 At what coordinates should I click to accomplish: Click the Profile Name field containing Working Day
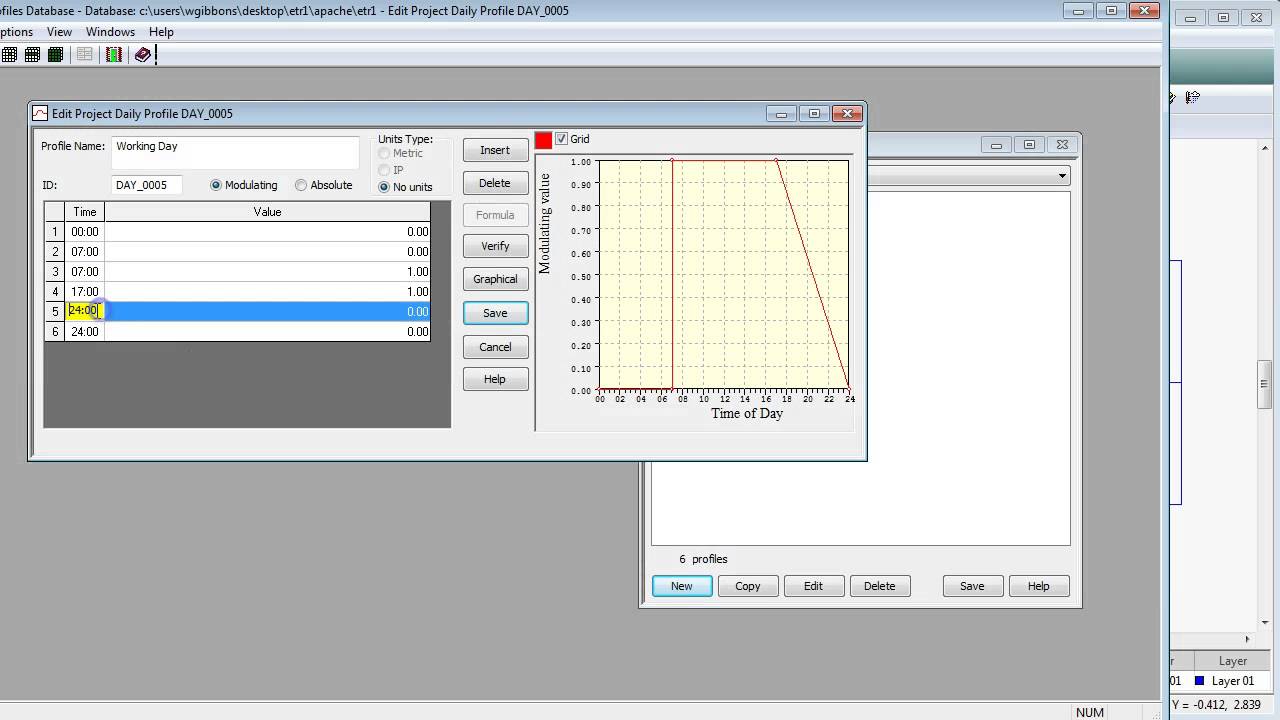(235, 152)
